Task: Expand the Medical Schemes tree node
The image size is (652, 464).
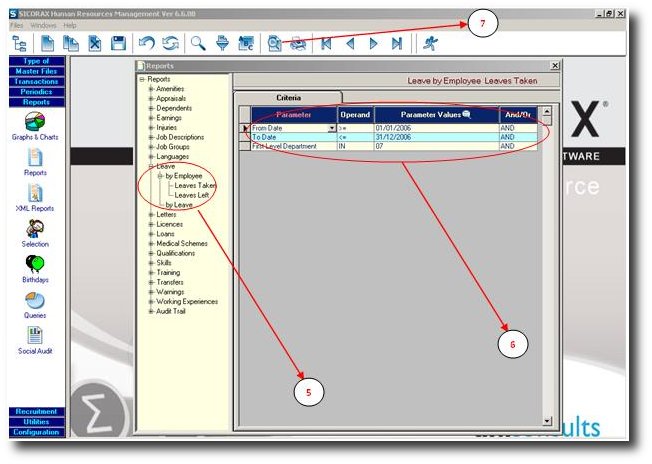Action: (x=151, y=244)
